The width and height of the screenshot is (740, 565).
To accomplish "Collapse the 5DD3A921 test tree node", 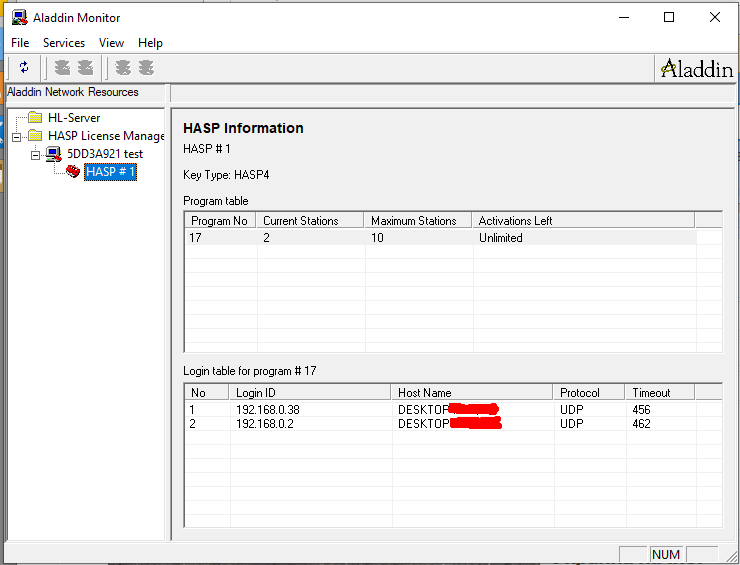I will (x=35, y=155).
